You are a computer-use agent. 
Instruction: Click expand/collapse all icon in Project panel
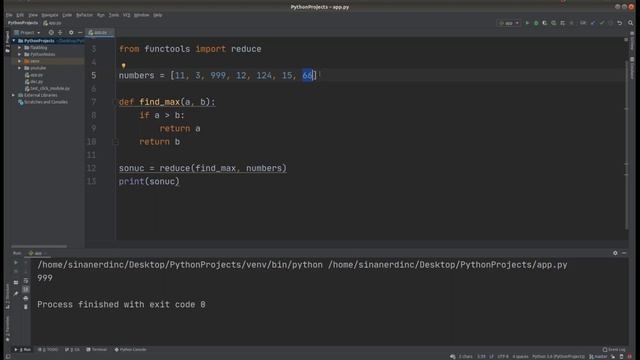60,33
